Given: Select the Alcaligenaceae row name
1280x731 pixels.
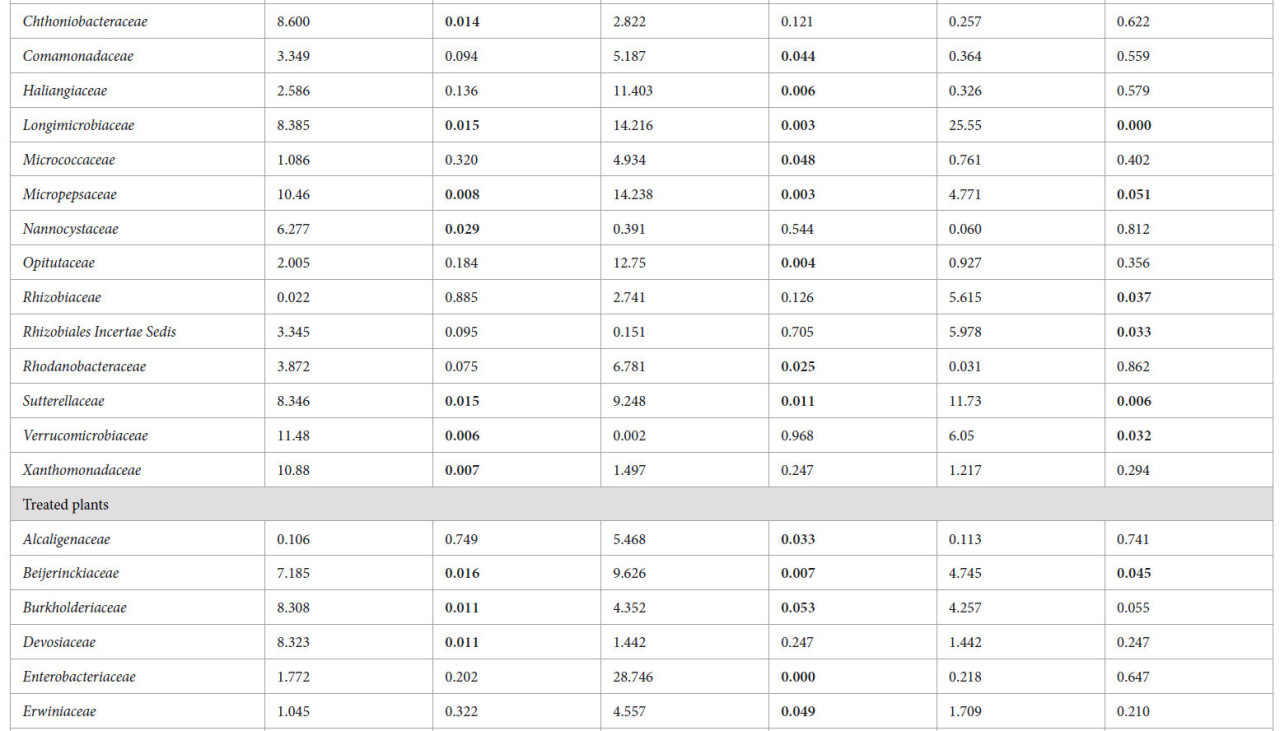Looking at the screenshot, I should tap(66, 539).
